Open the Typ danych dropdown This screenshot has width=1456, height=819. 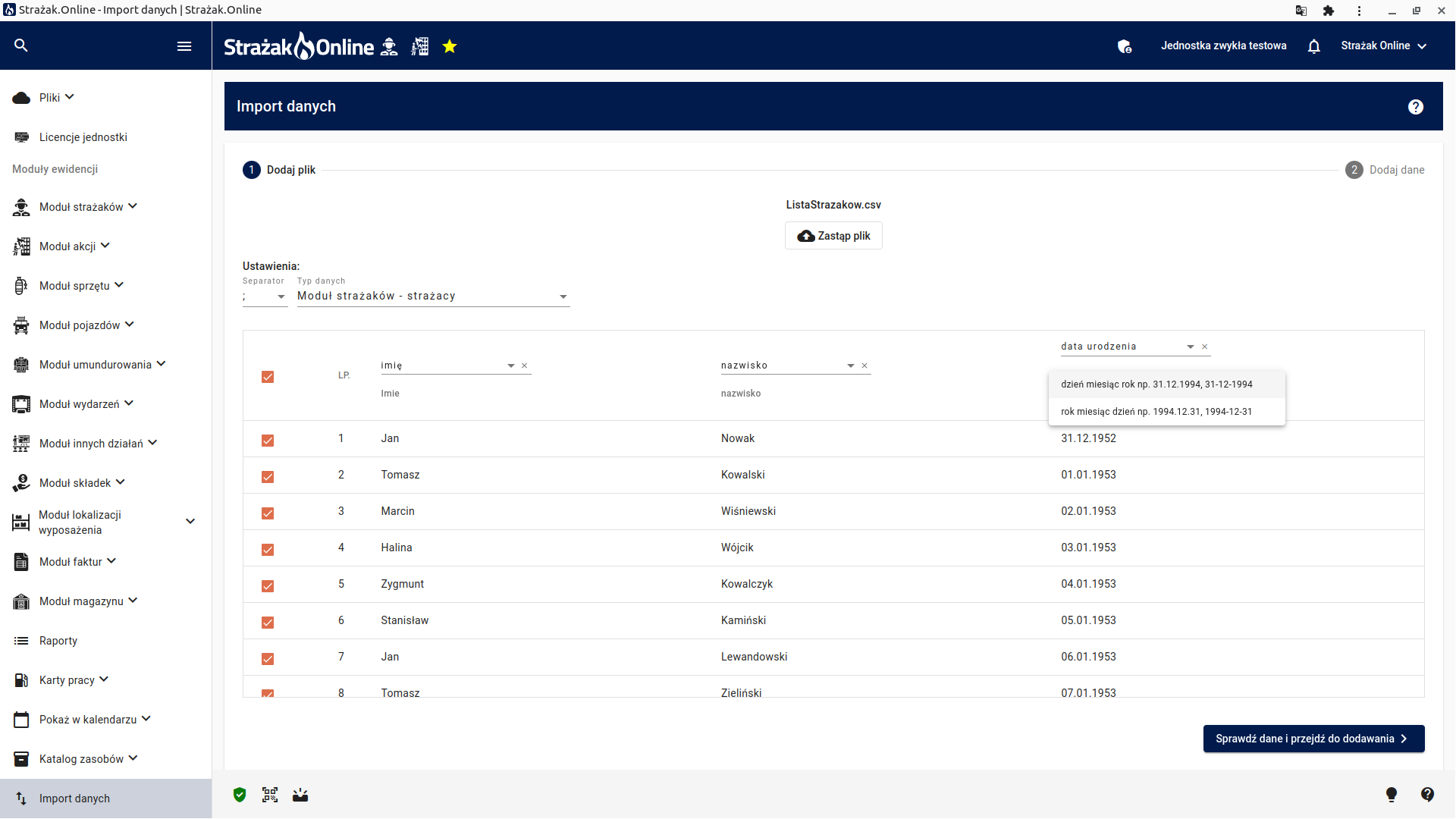pos(433,297)
